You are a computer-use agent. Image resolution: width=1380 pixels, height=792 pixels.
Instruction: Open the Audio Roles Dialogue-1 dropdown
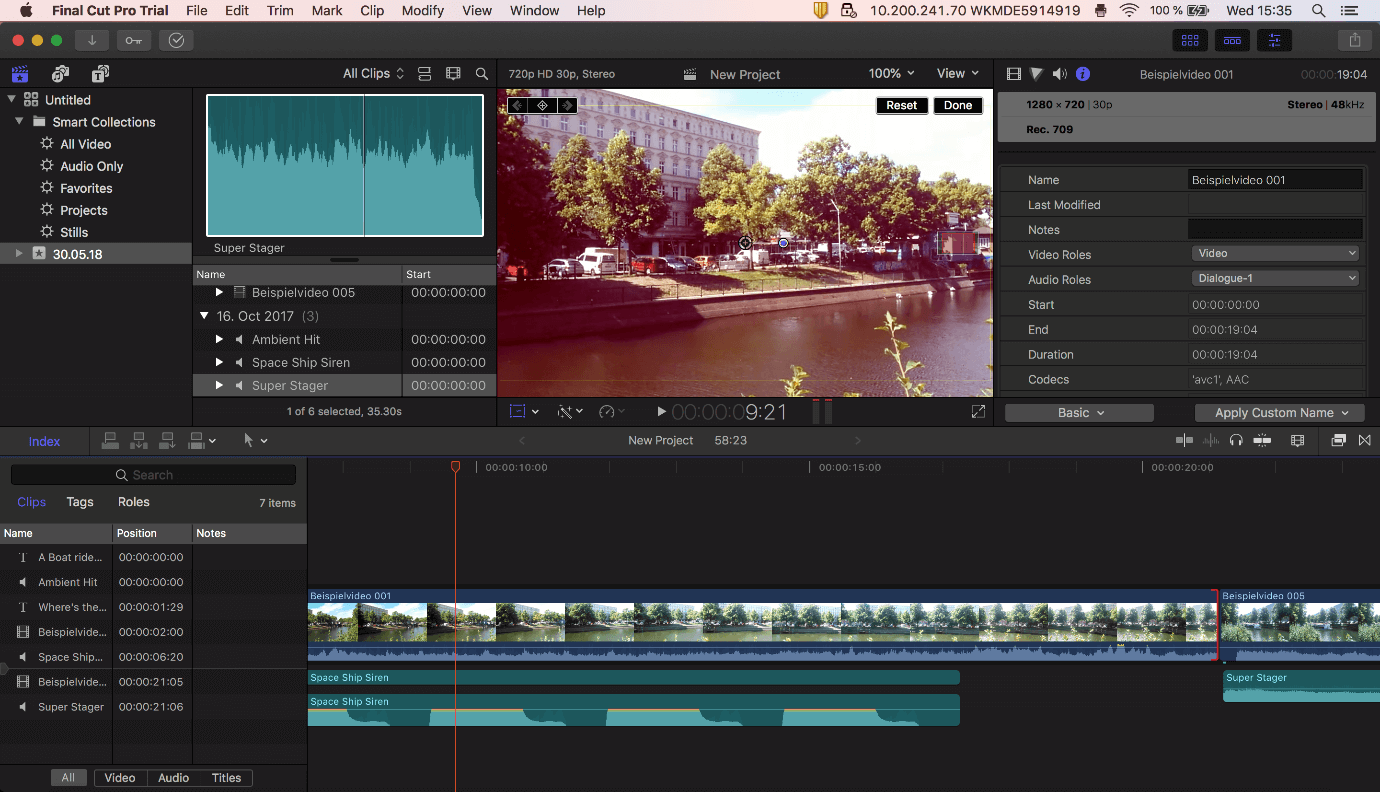pyautogui.click(x=1275, y=278)
